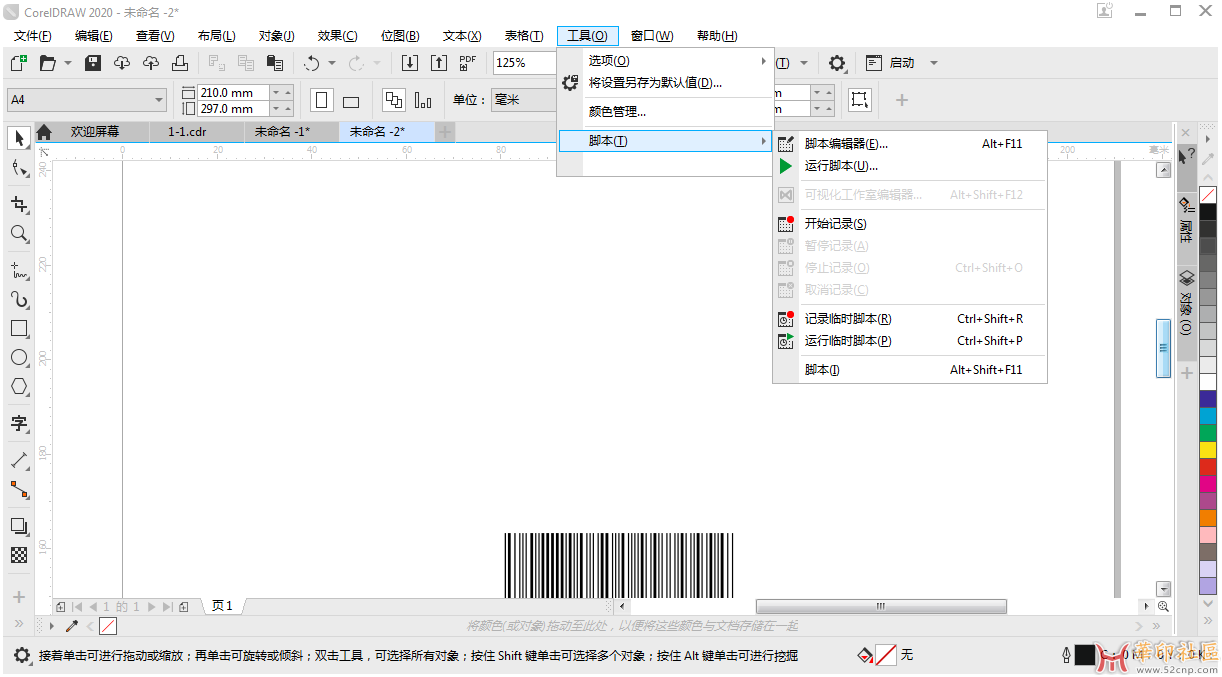This screenshot has width=1222, height=677.
Task: Click the page height stepper arrows
Action: pos(282,108)
